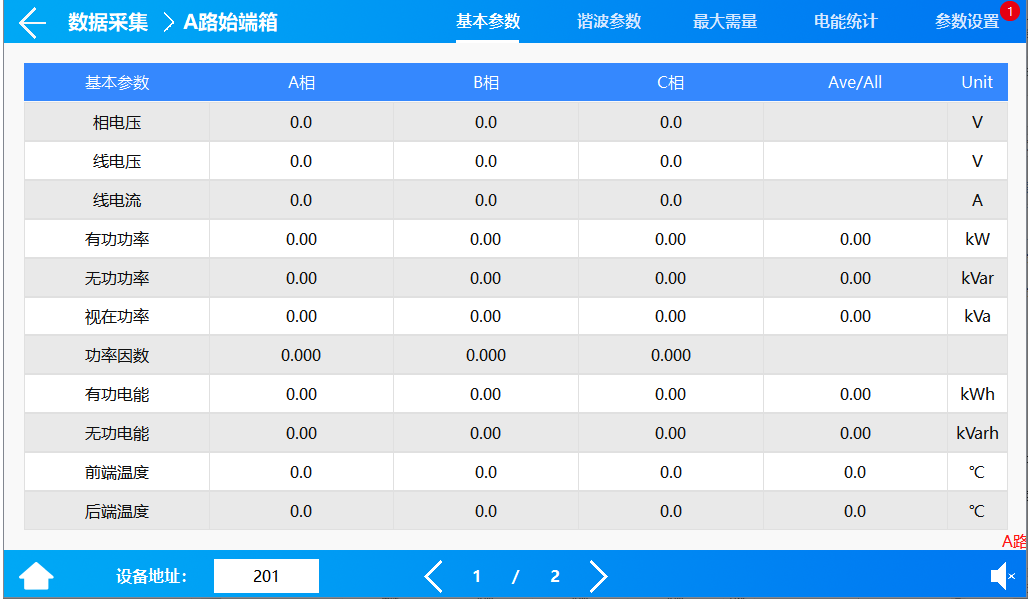This screenshot has height=603, width=1031.
Task: Advance to page 2 with the right arrow
Action: pos(598,576)
